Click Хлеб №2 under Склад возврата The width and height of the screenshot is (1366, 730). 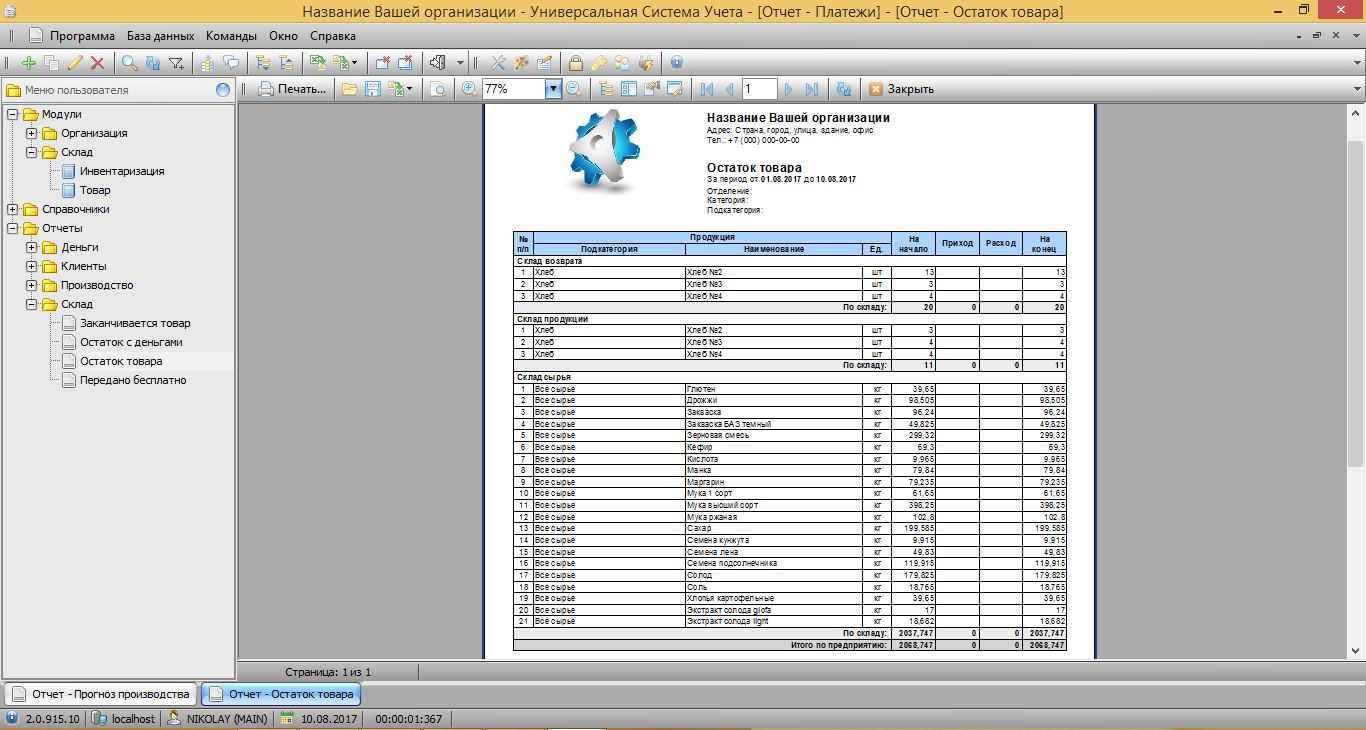pos(704,272)
